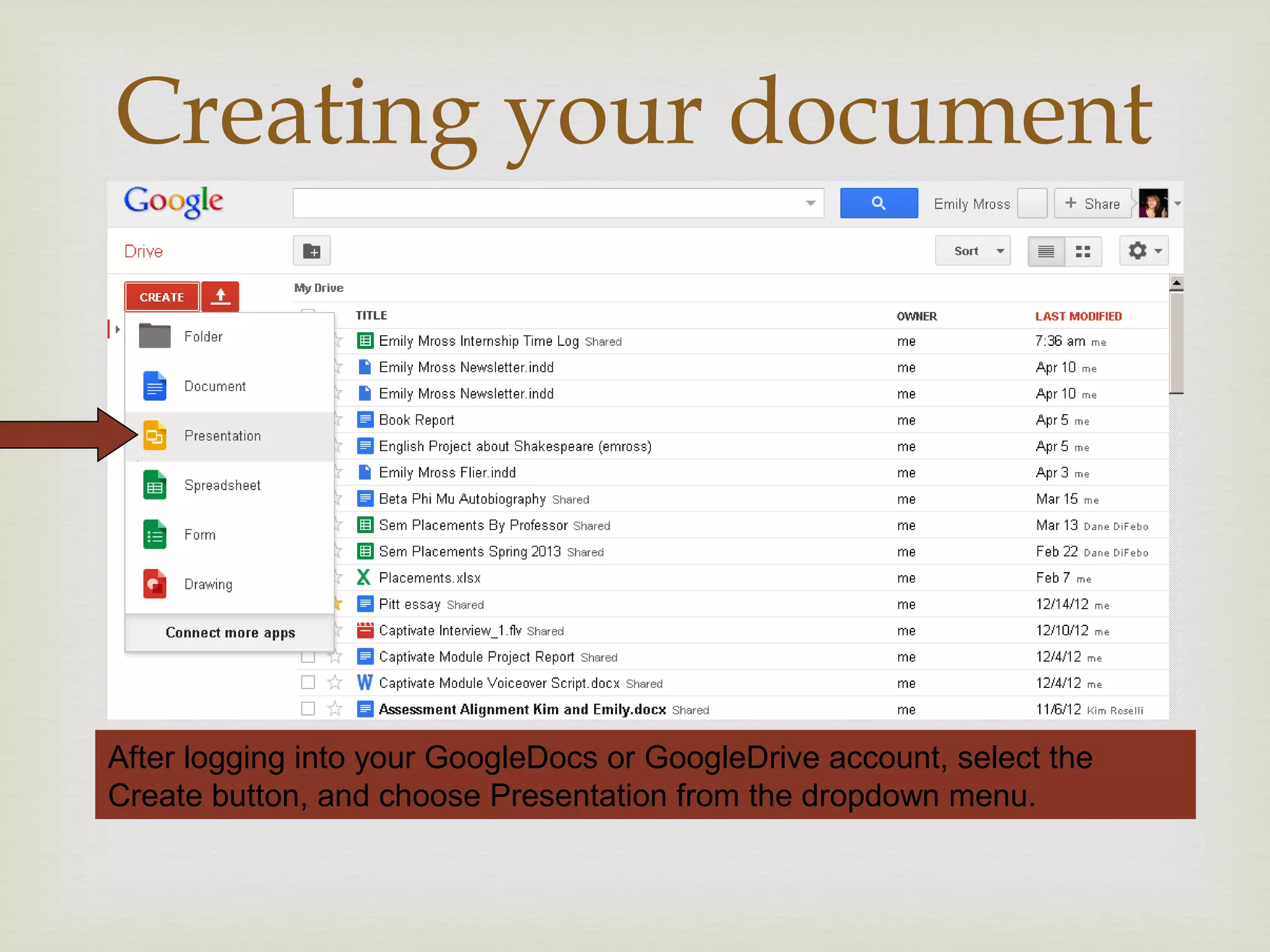Click the green Form icon in Create menu
The image size is (1270, 952).
point(154,534)
